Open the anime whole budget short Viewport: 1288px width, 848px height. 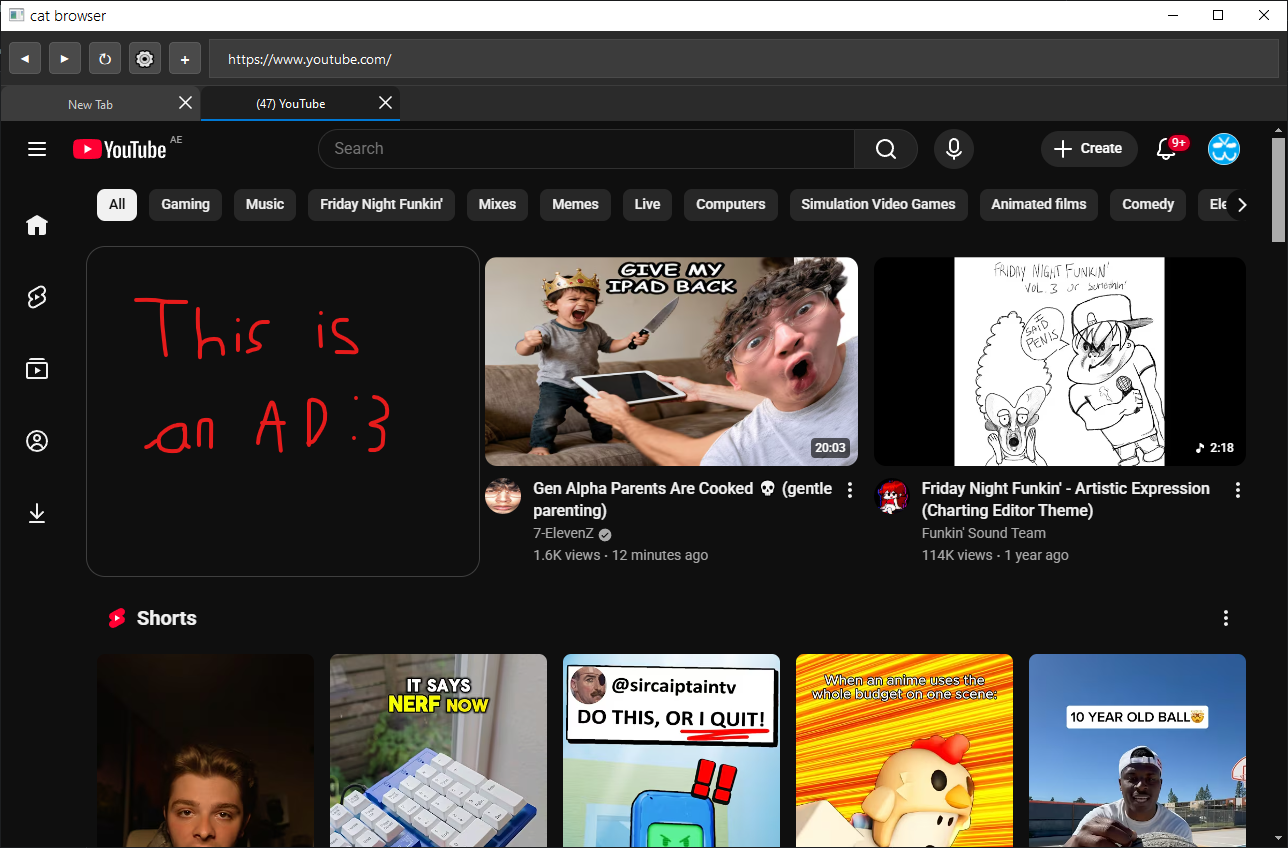[x=904, y=751]
